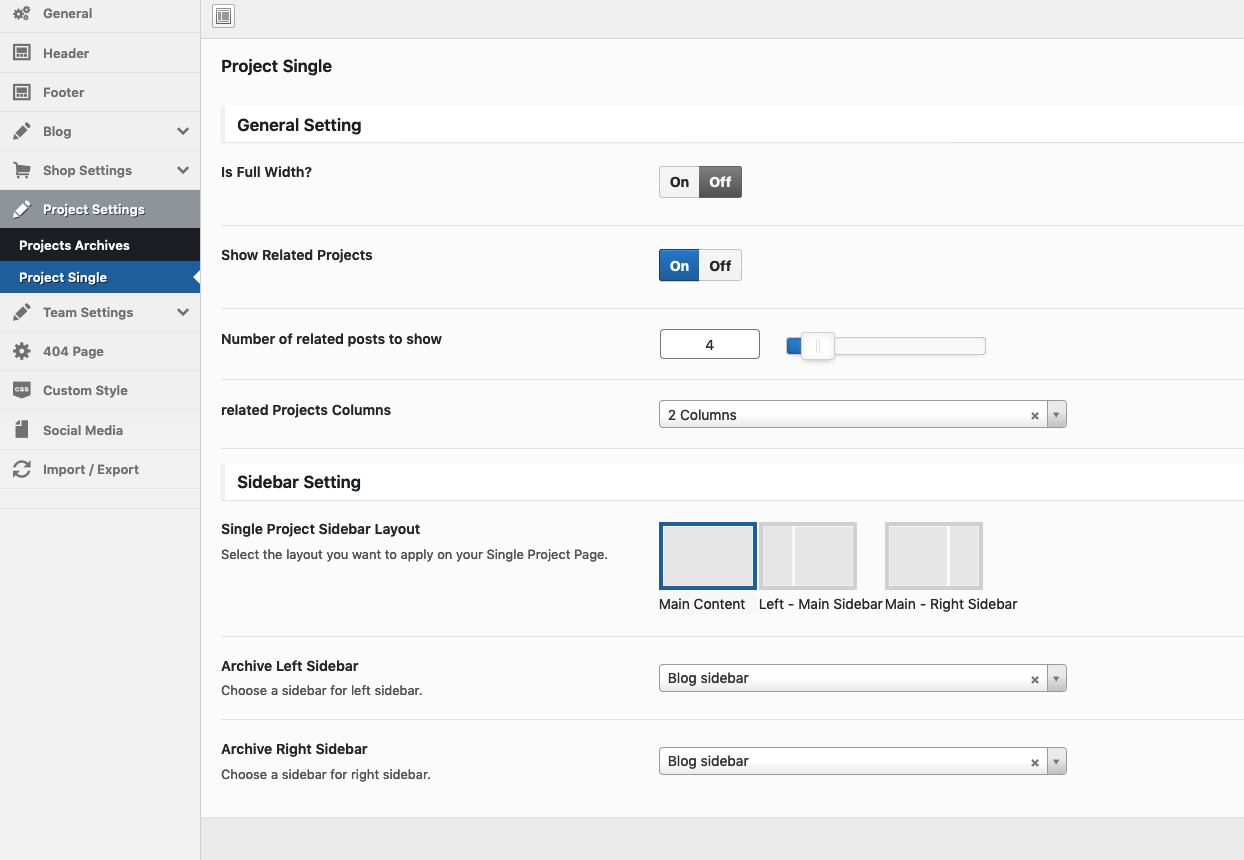
Task: Select Left - Main Sidebar layout
Action: (808, 556)
